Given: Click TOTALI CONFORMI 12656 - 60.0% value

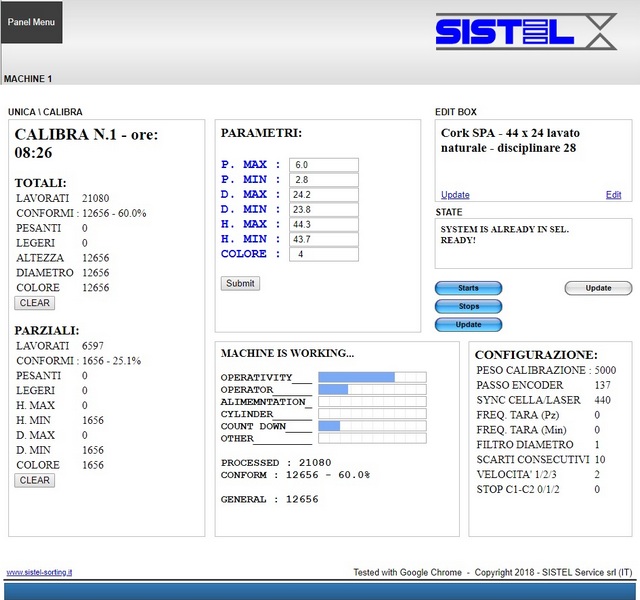Looking at the screenshot, I should pos(114,213).
